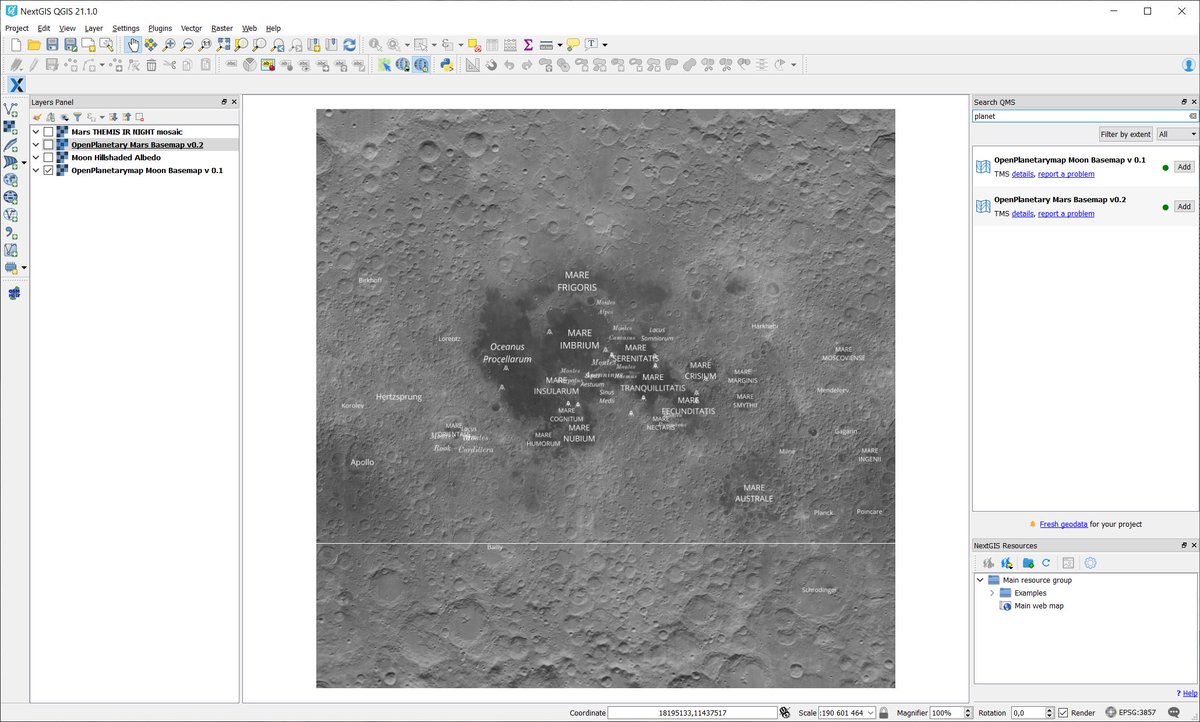Expand Mars THEMIS IR NIGHT mosaic layer node
This screenshot has width=1200, height=722.
coord(36,132)
